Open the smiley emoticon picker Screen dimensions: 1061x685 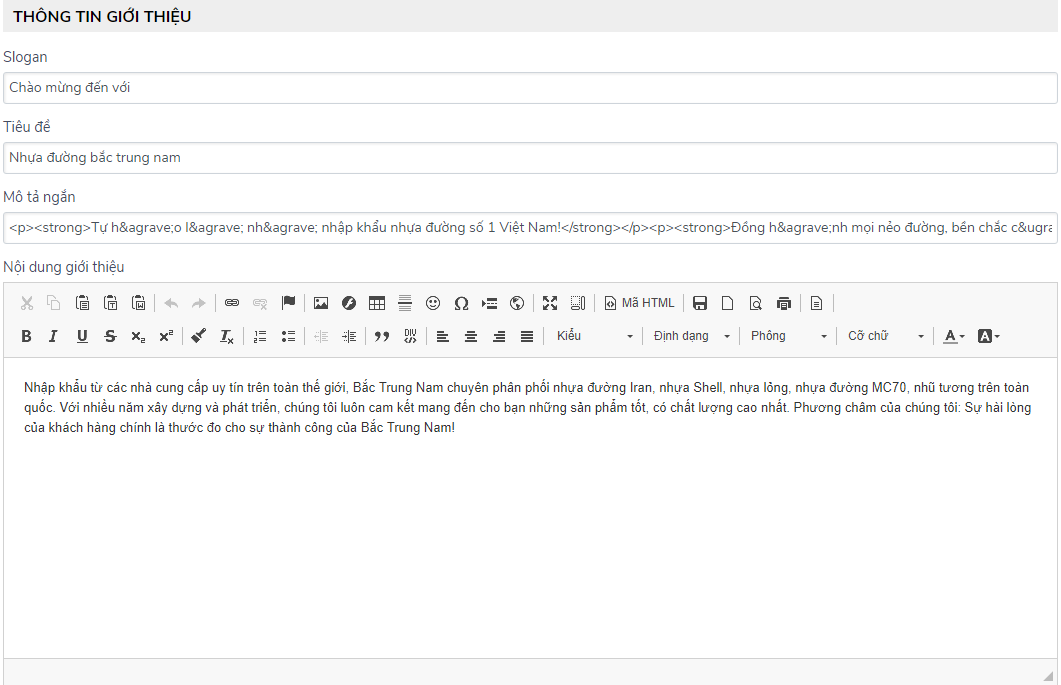tap(433, 303)
